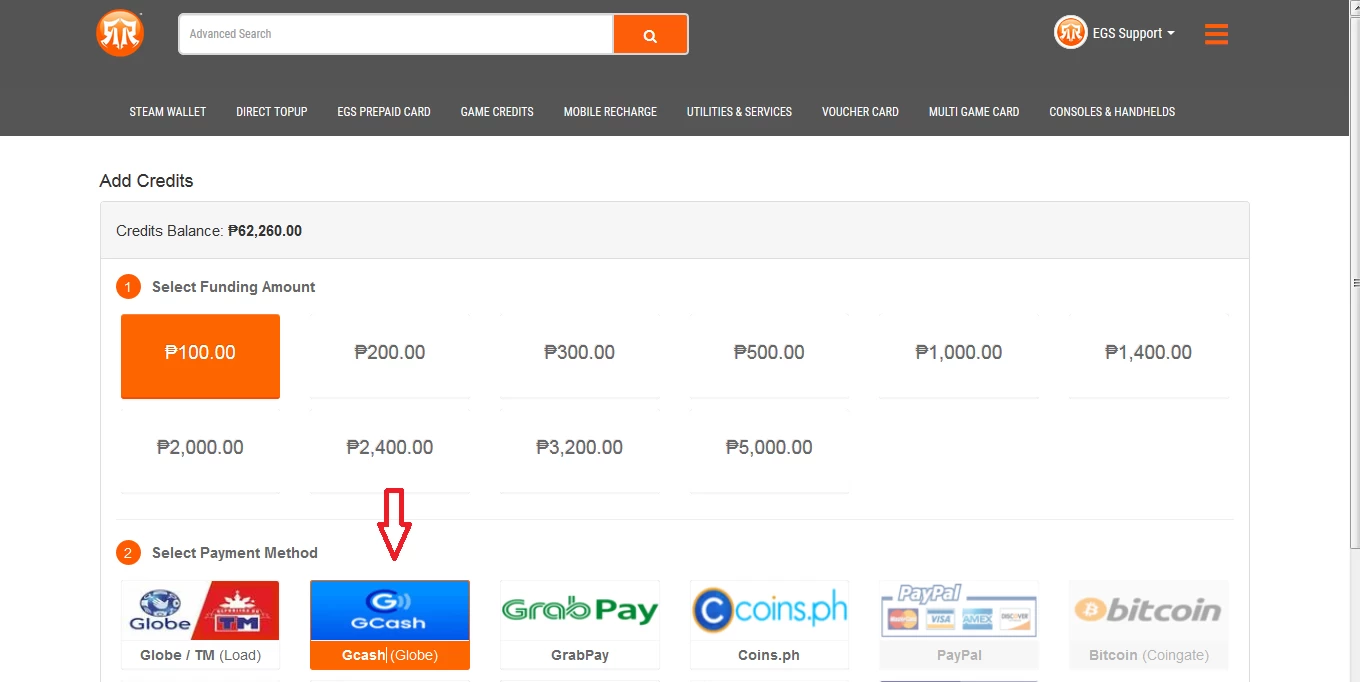Select the GCash logo image
This screenshot has height=682, width=1360.
click(390, 610)
